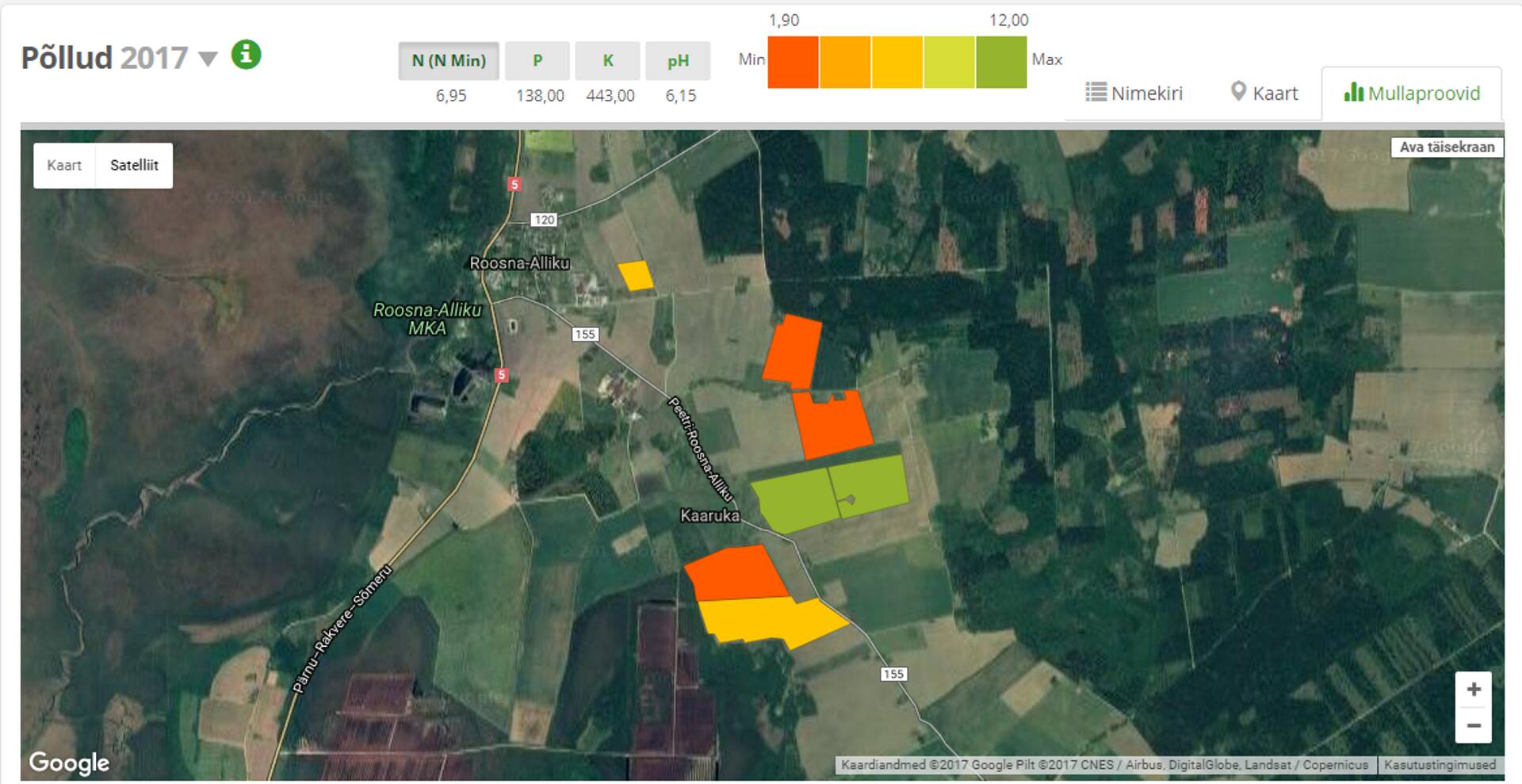Click the dark green Max legend swatch

[x=1001, y=62]
